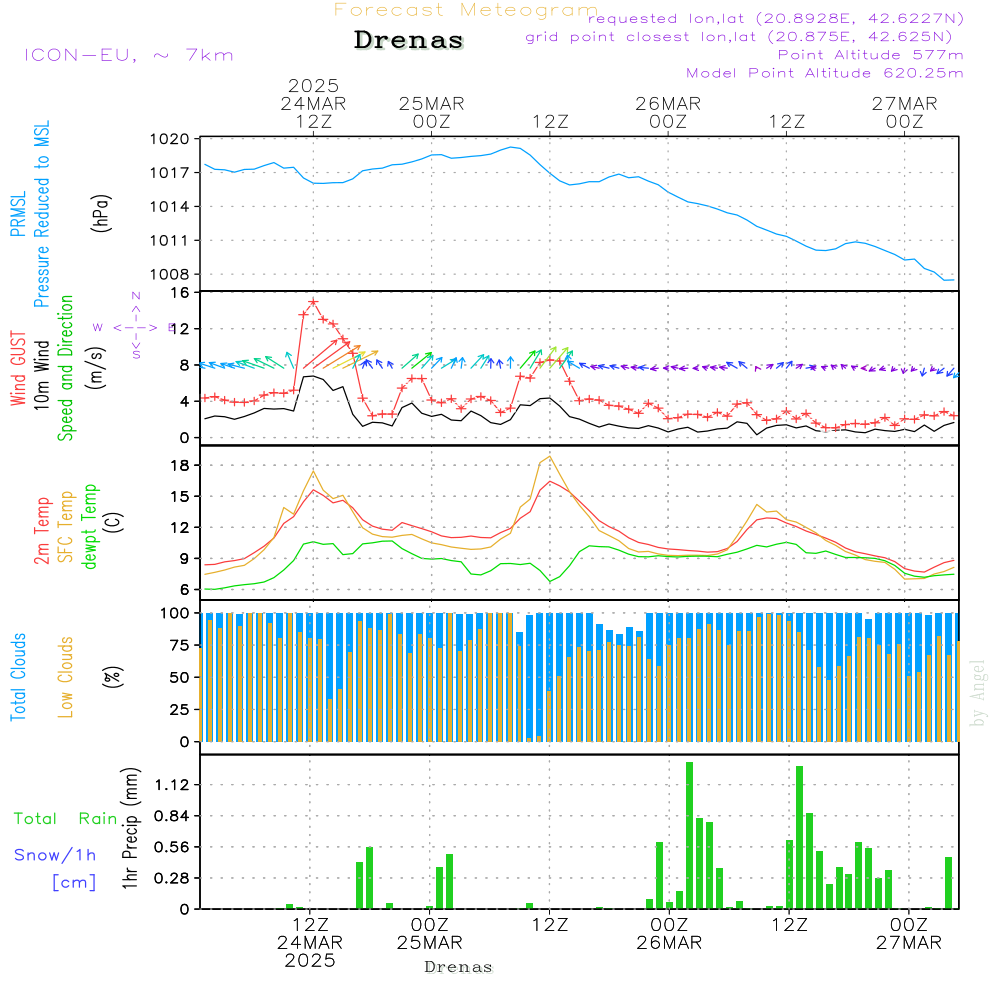
Task: Click the wind gust peak near 15 m/s
Action: (312, 302)
